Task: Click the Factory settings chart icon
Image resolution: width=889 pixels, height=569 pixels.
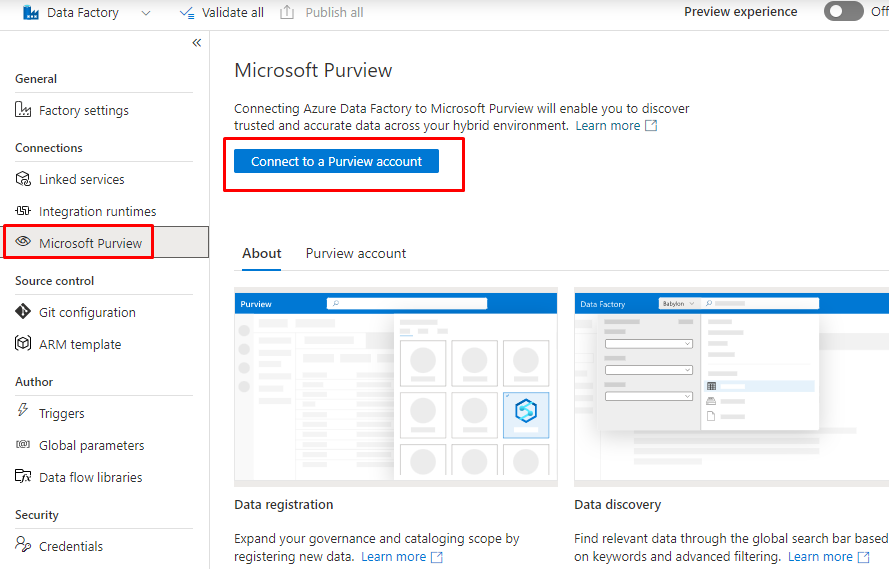Action: click(x=23, y=110)
